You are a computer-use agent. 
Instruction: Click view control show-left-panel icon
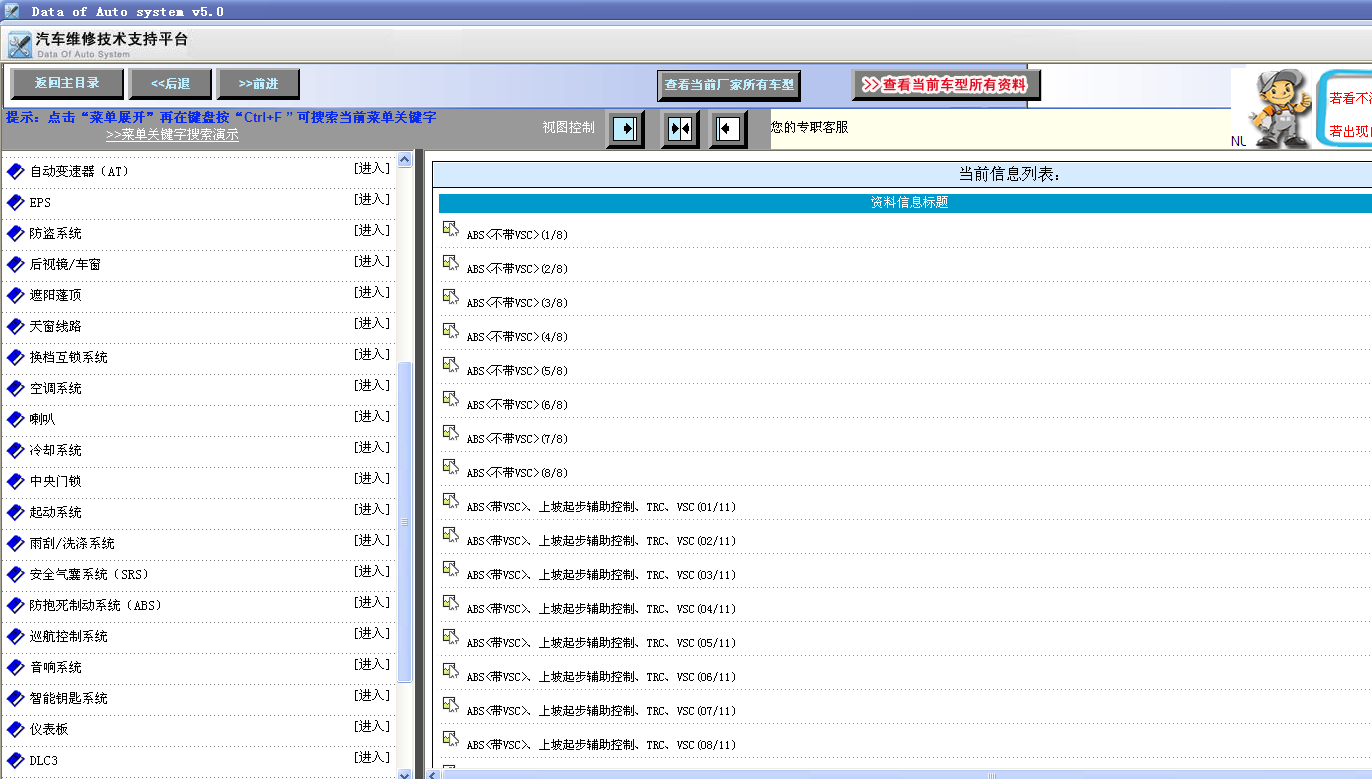[728, 129]
